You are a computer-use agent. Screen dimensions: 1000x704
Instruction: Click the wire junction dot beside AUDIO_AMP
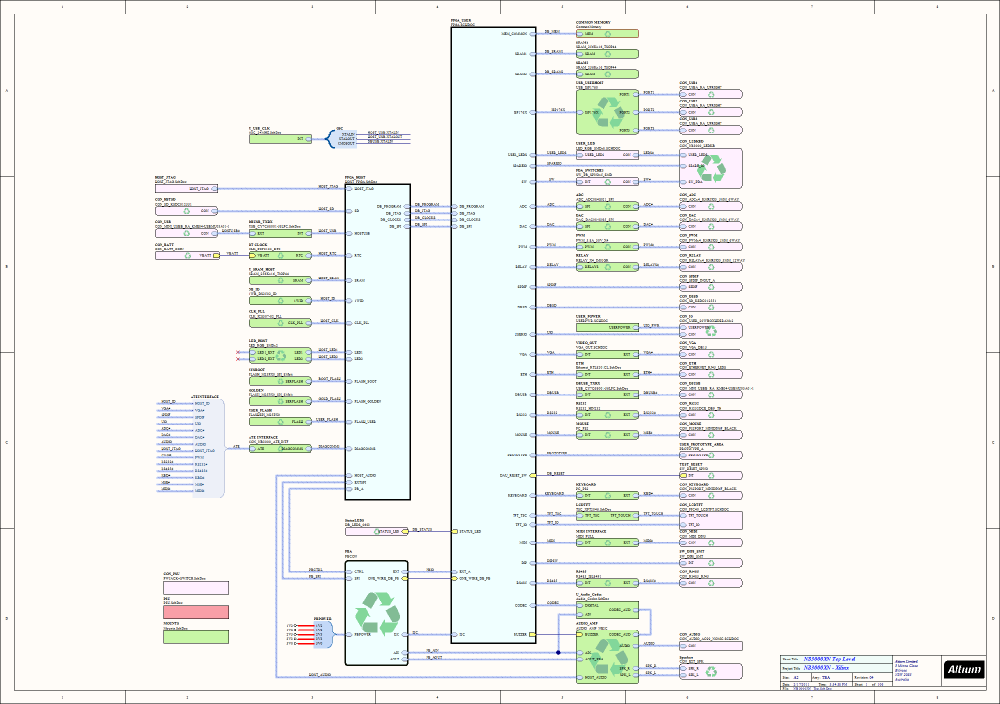558,652
